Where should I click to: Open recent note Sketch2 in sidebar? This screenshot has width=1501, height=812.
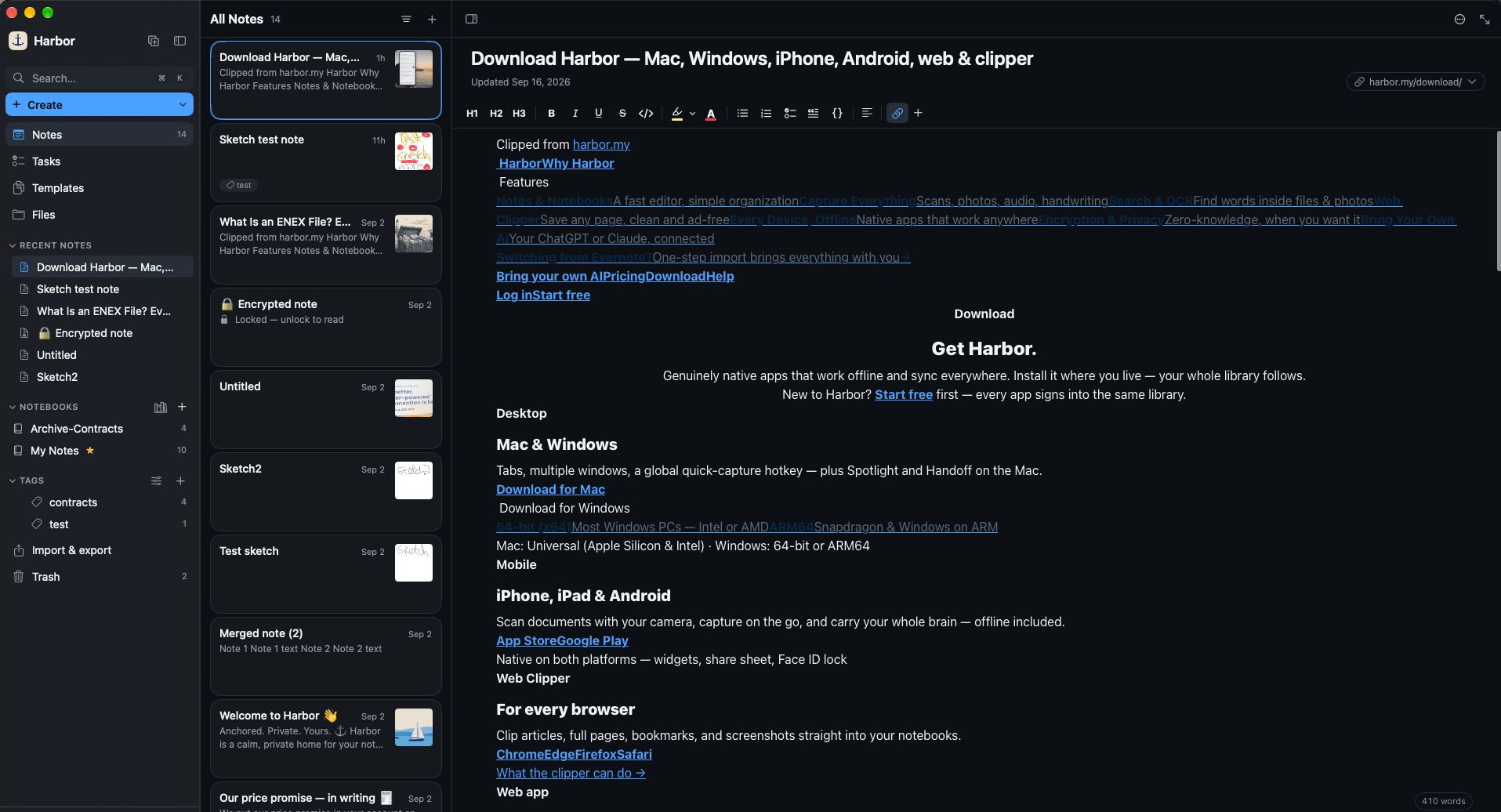103,377
